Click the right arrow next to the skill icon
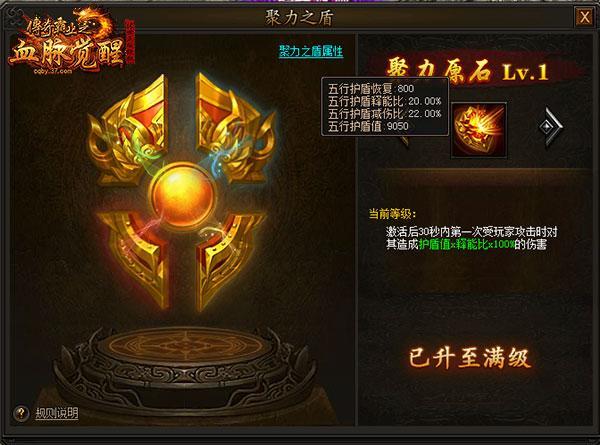600x445 pixels. pyautogui.click(x=551, y=127)
